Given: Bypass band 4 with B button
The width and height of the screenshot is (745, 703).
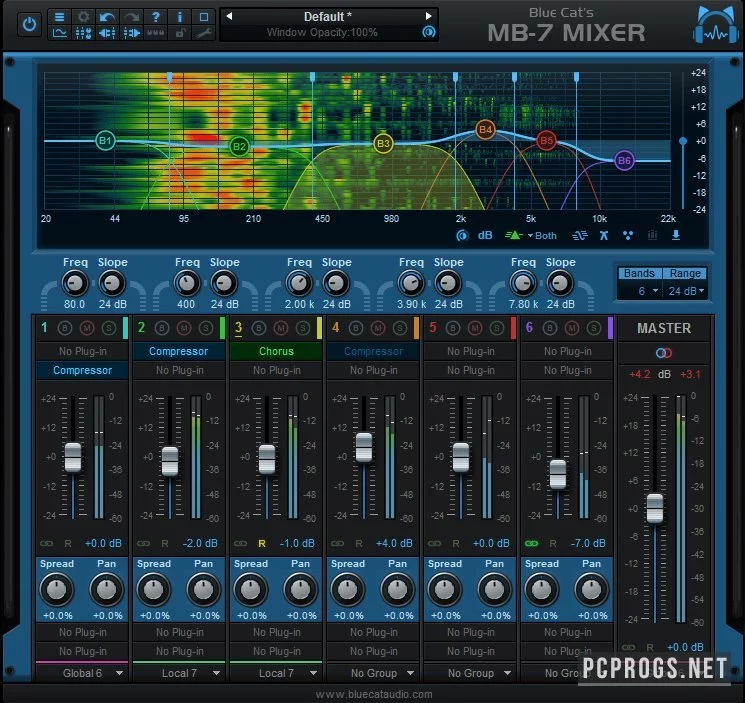Looking at the screenshot, I should point(356,328).
